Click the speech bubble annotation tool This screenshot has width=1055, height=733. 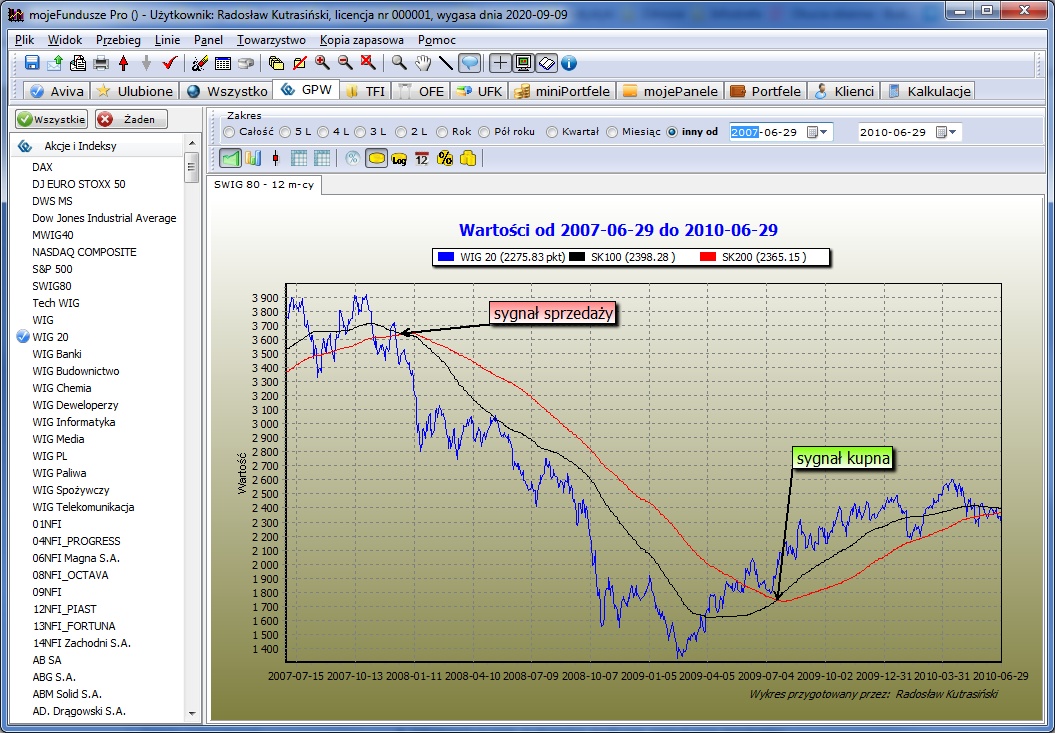[469, 63]
